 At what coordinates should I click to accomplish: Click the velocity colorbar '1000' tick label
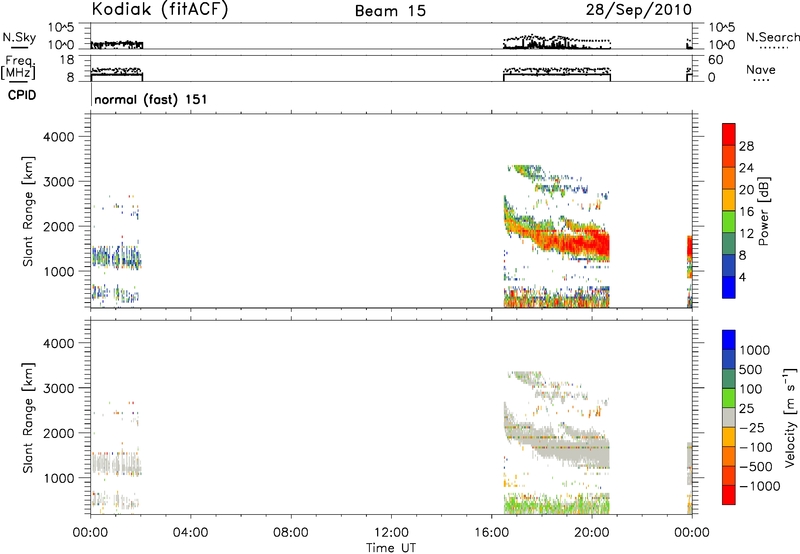point(755,350)
